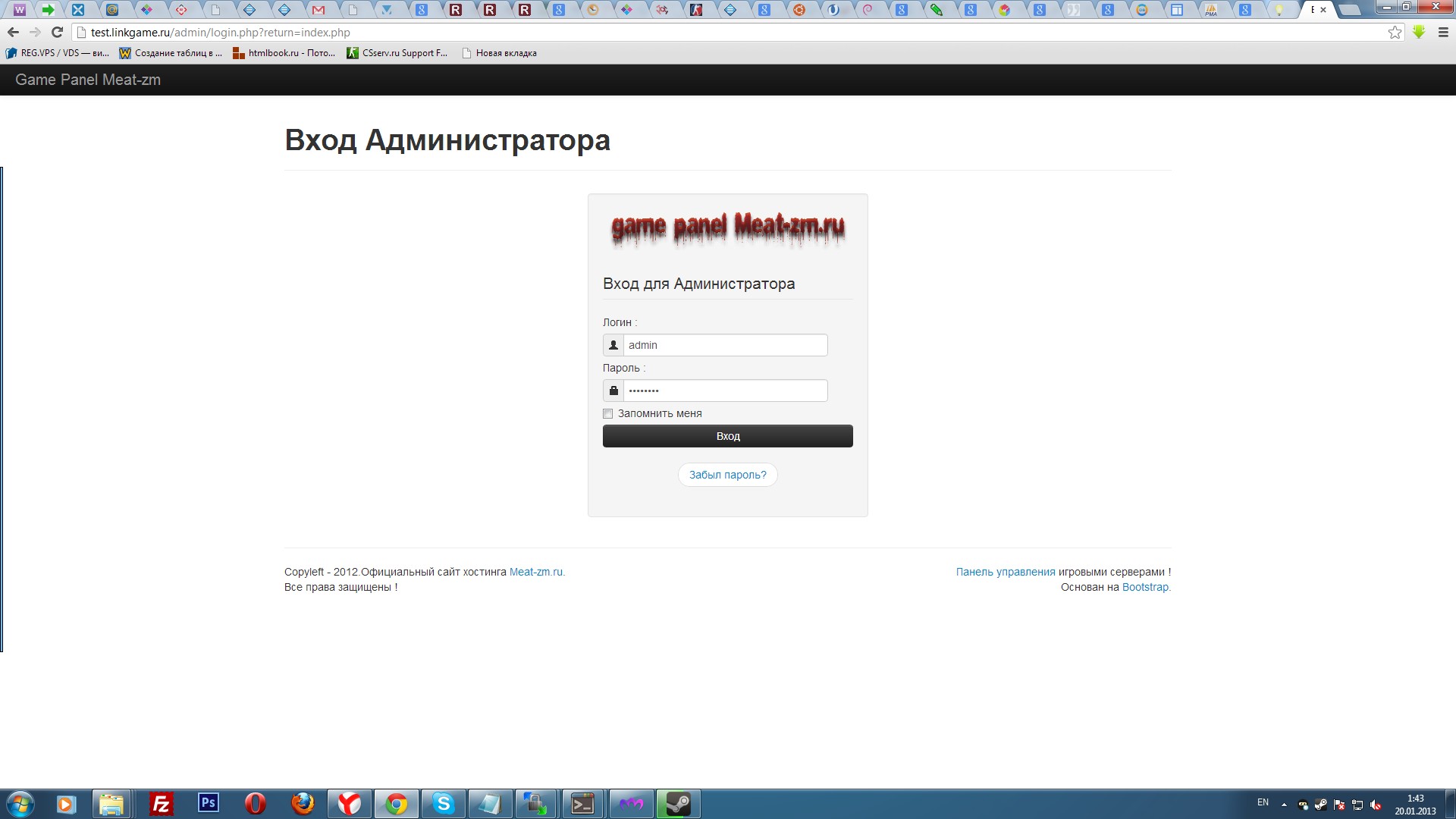1456x819 pixels.
Task: Switch to the Ubuntu icon tab
Action: pos(799,10)
